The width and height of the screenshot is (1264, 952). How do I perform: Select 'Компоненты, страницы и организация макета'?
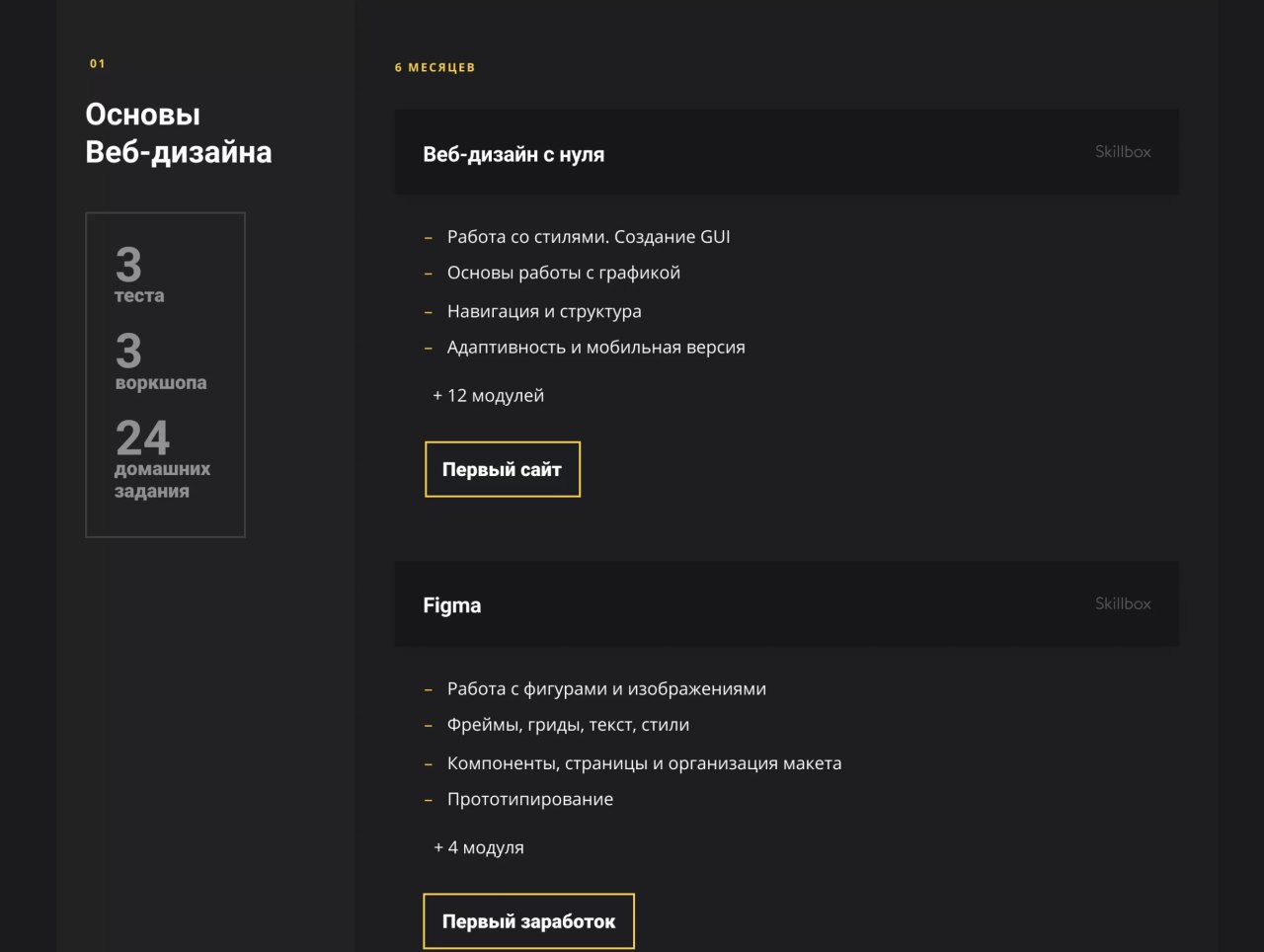644,763
